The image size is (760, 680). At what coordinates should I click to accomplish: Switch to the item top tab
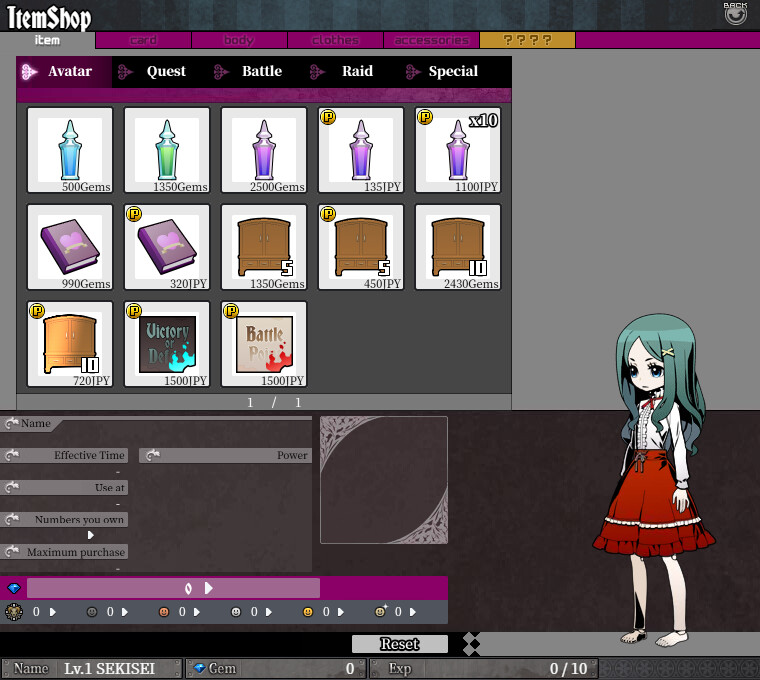point(48,40)
